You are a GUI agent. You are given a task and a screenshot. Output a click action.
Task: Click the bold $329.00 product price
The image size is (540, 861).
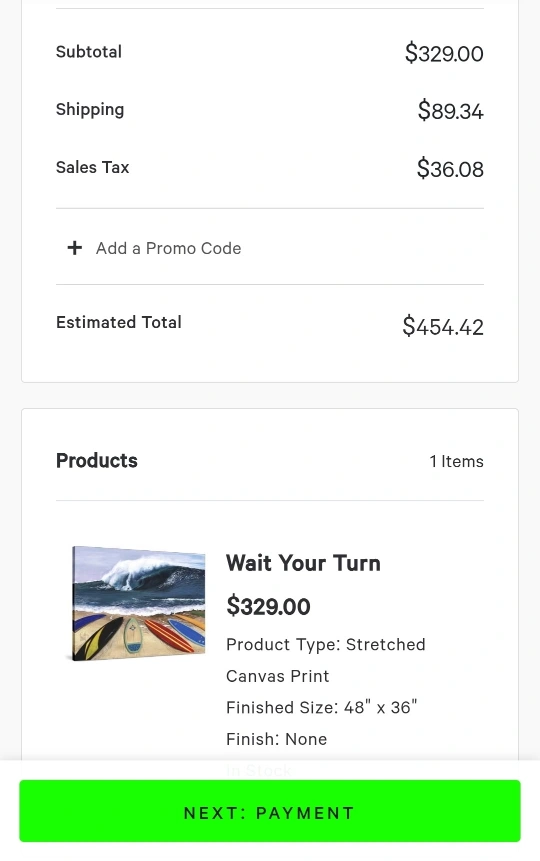pyautogui.click(x=269, y=607)
